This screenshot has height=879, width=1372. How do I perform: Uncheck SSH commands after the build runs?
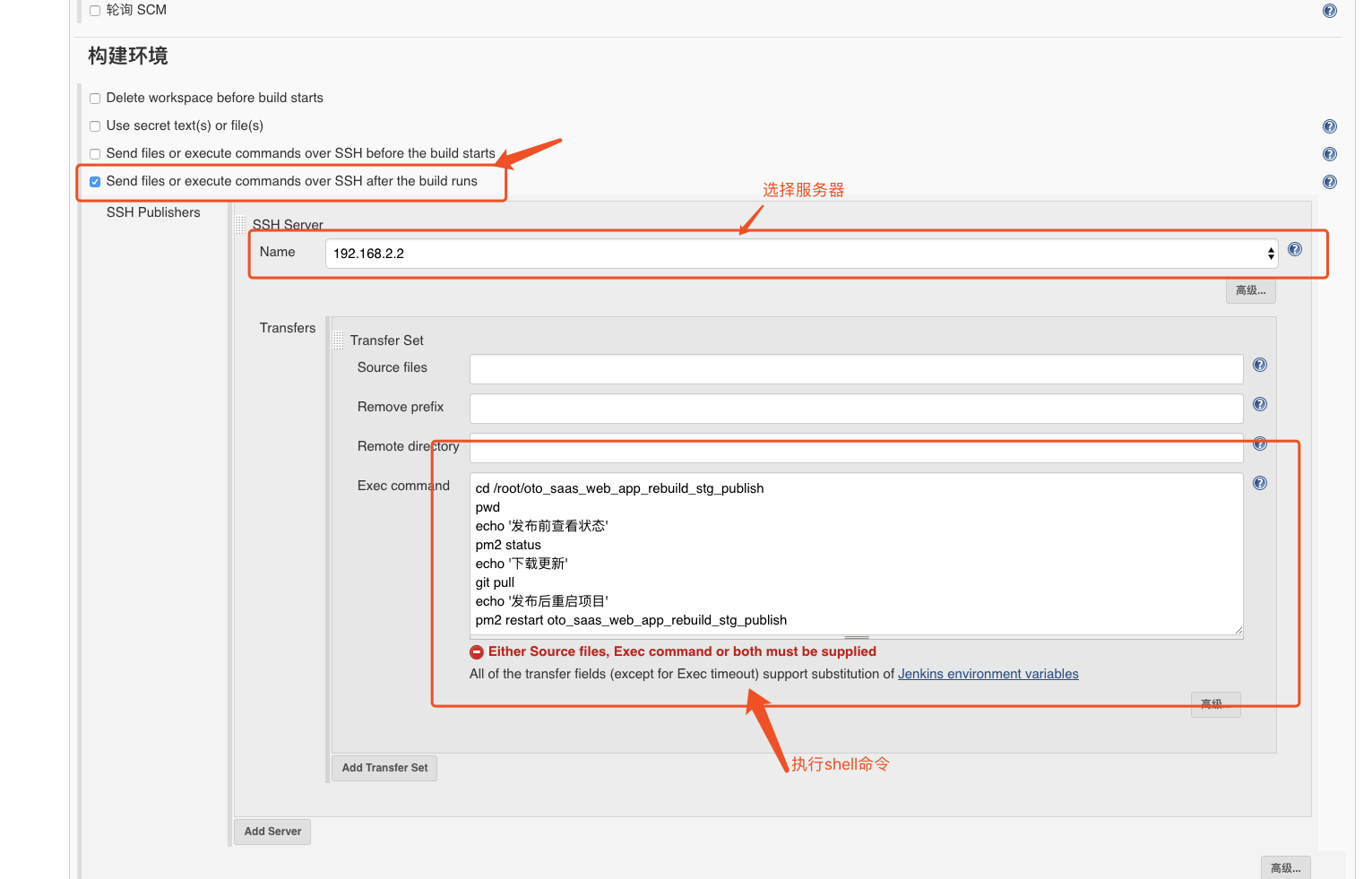click(95, 181)
